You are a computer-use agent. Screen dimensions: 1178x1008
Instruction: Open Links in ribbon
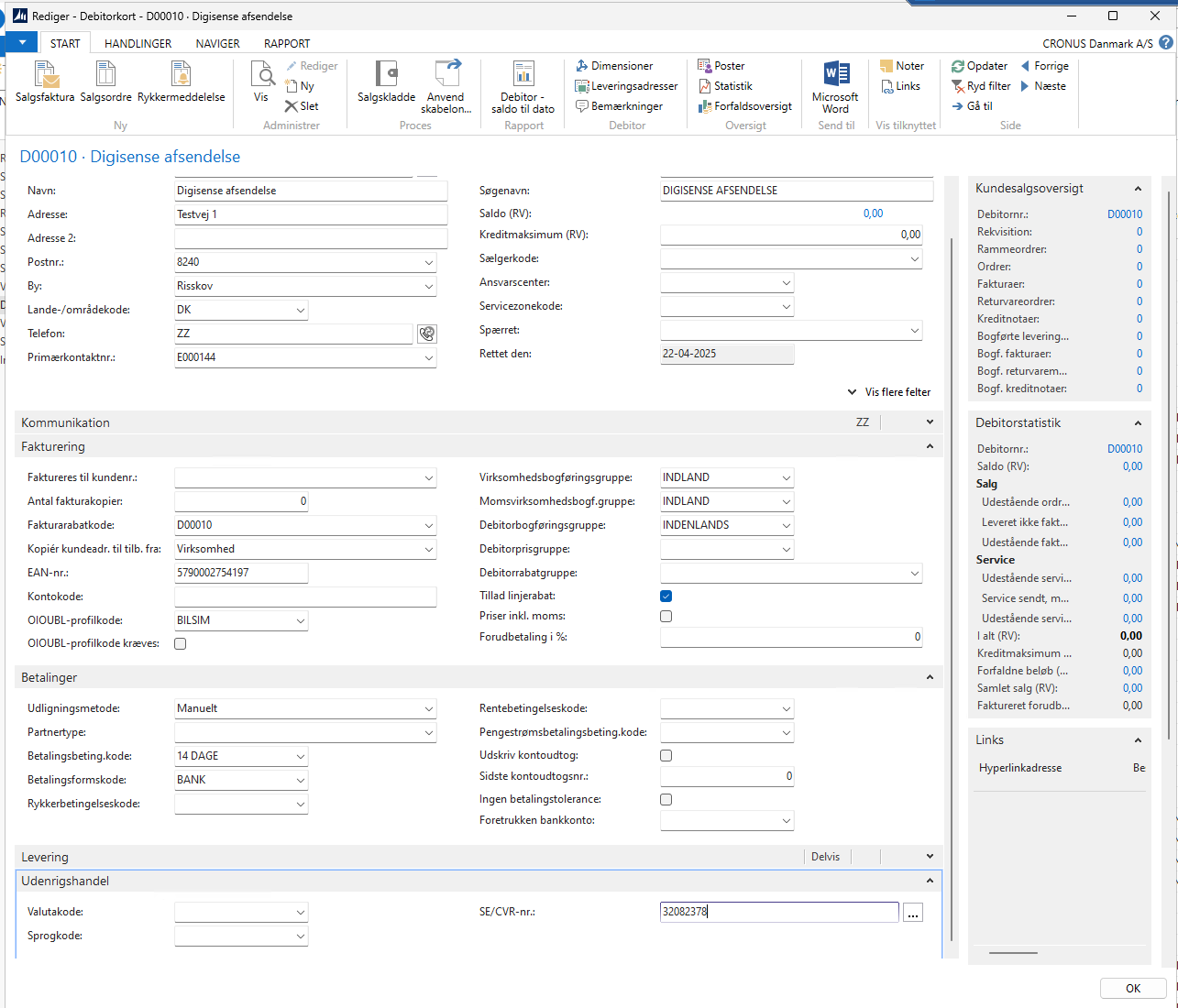point(900,86)
